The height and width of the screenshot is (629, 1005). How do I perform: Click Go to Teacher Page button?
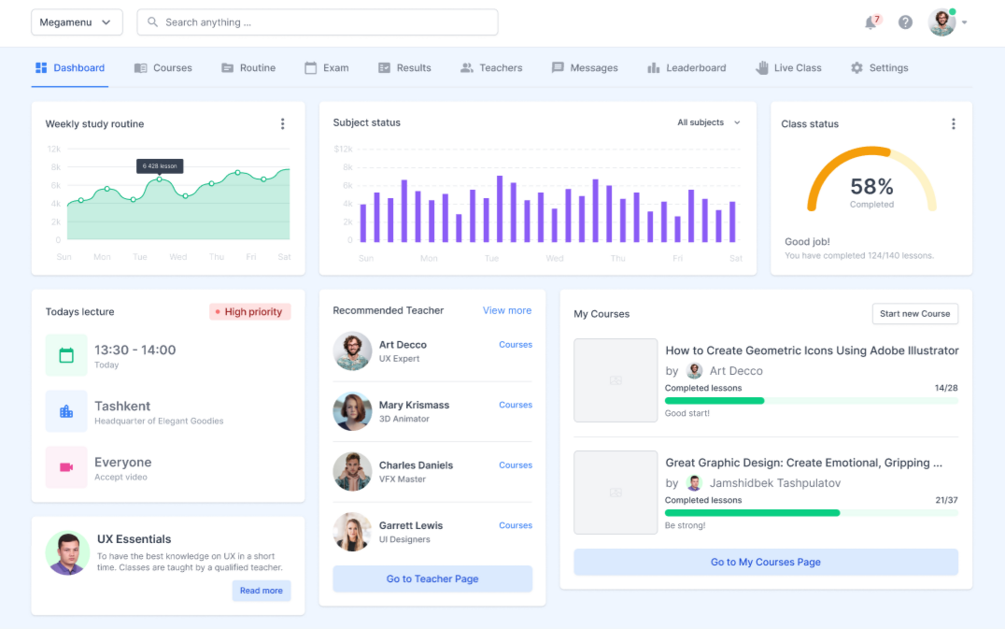432,578
